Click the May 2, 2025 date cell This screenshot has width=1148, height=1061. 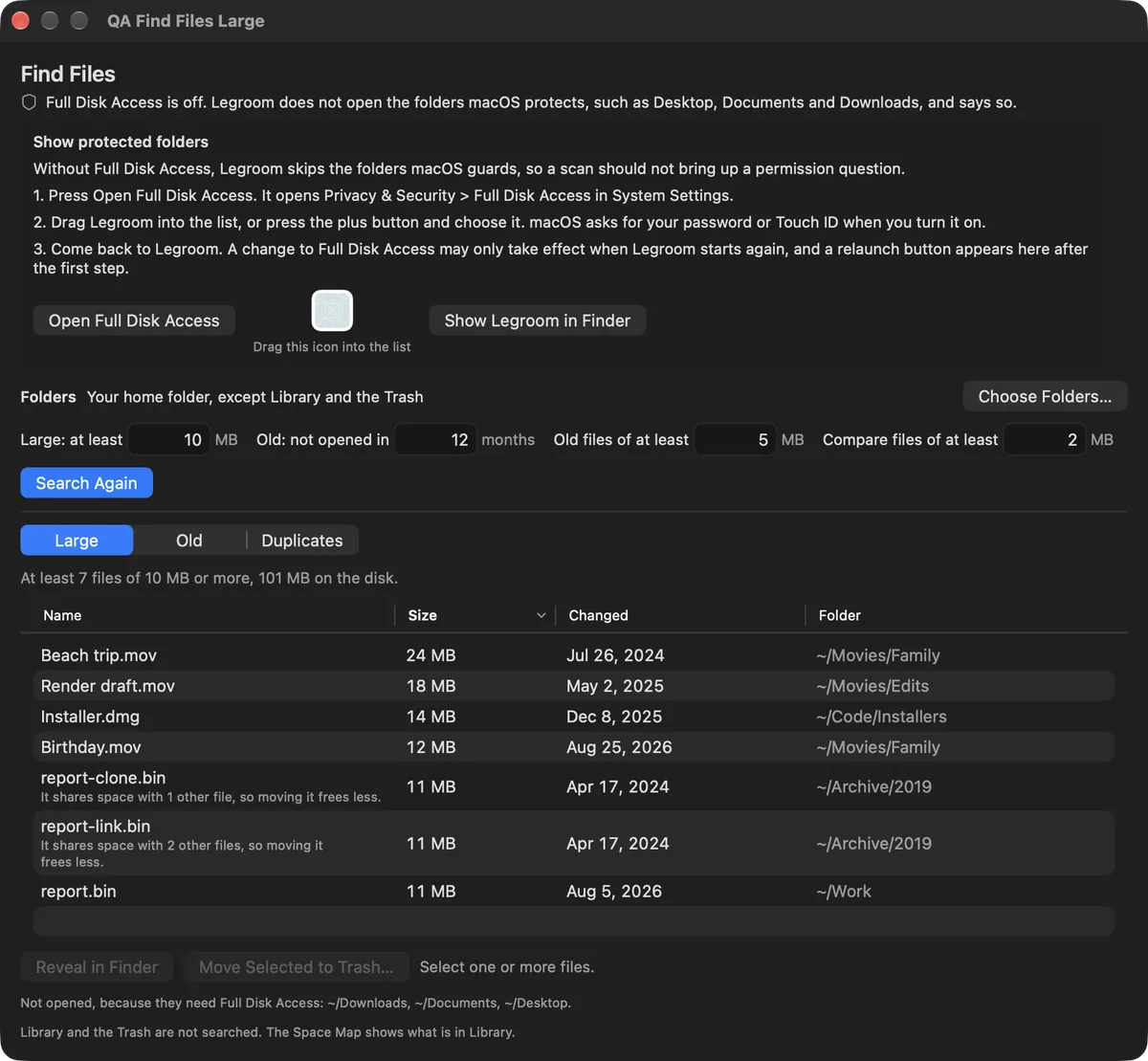615,686
